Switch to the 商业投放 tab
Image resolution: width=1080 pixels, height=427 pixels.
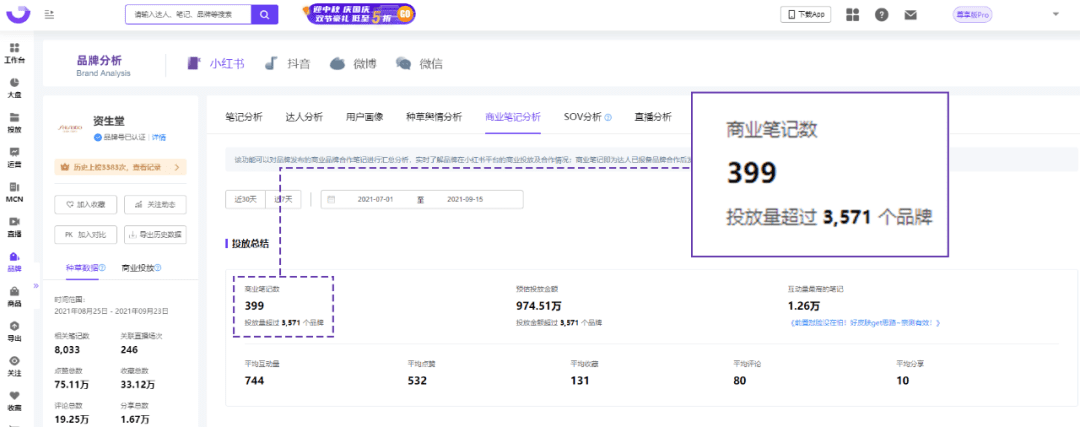(136, 268)
